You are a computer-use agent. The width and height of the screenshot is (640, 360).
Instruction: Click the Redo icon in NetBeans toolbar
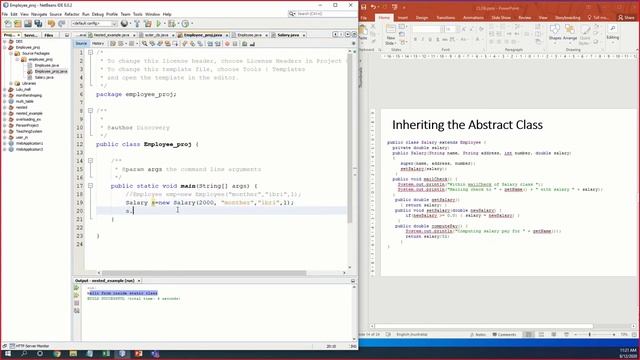(62, 24)
